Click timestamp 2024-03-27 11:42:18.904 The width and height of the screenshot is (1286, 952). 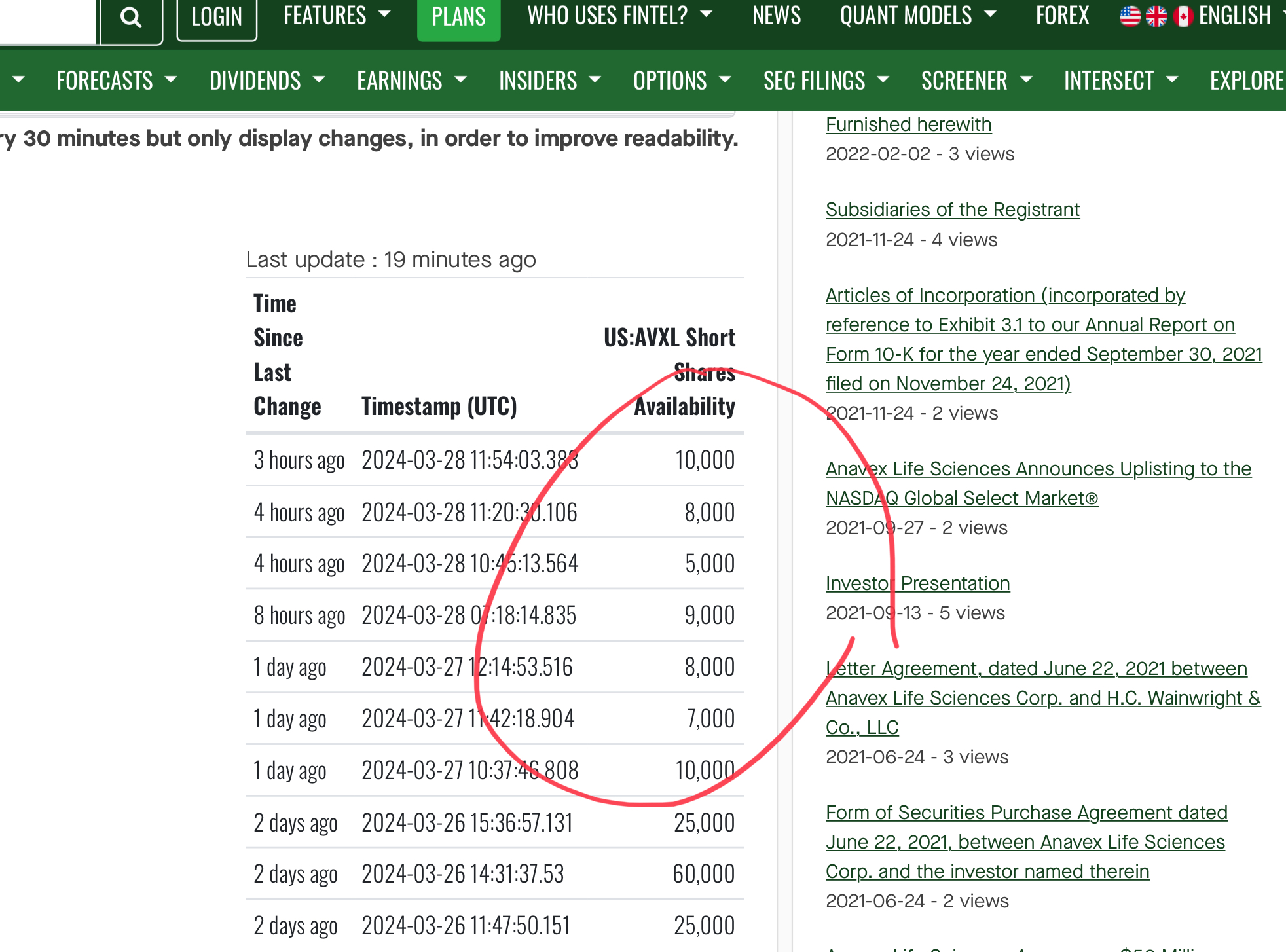tap(468, 718)
